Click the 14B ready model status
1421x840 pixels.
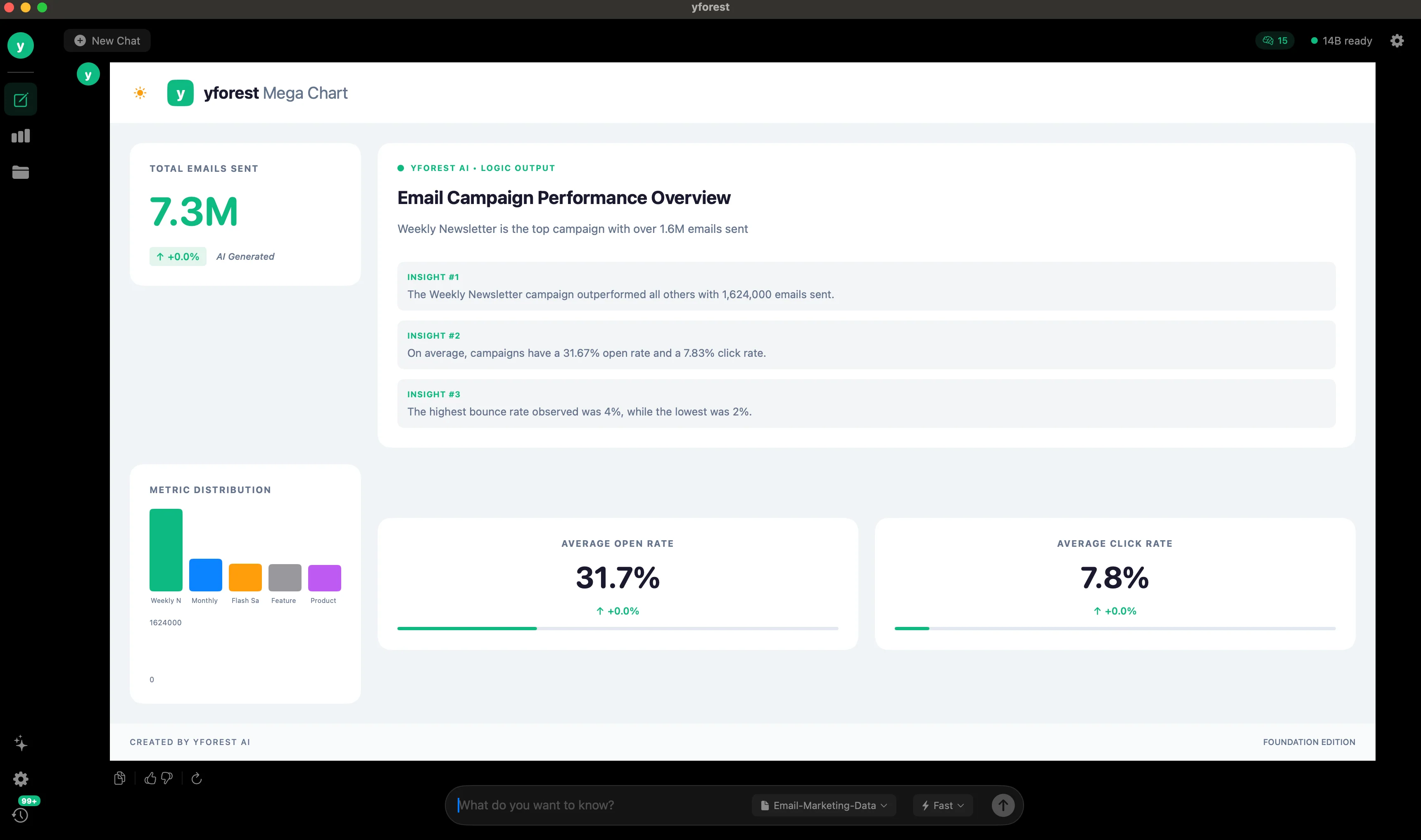[x=1341, y=41]
